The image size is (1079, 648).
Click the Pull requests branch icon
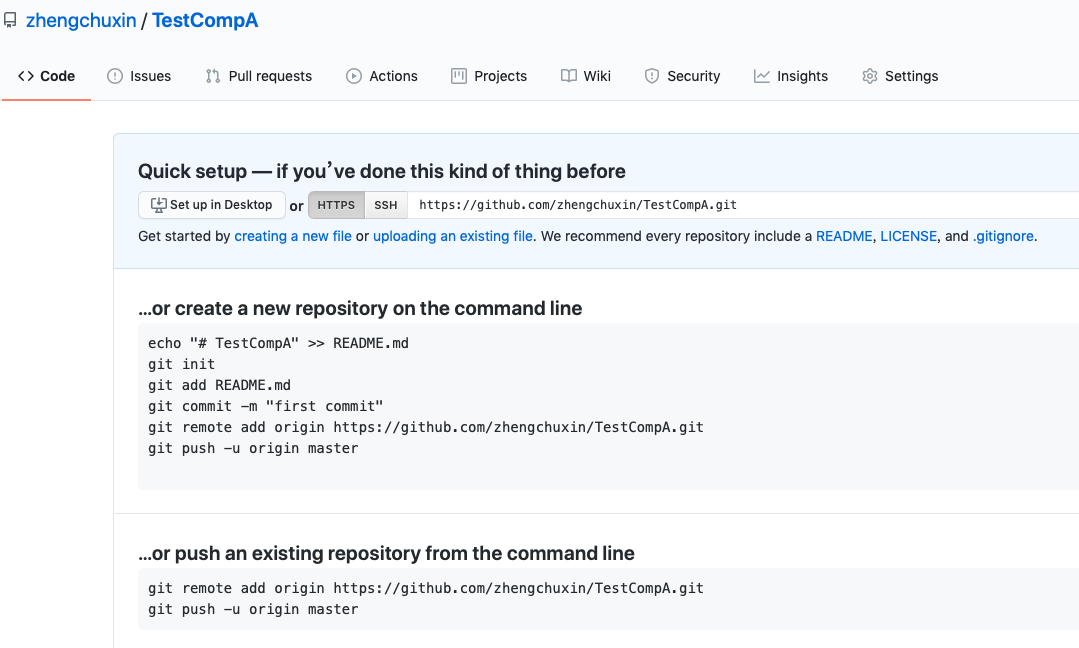213,76
